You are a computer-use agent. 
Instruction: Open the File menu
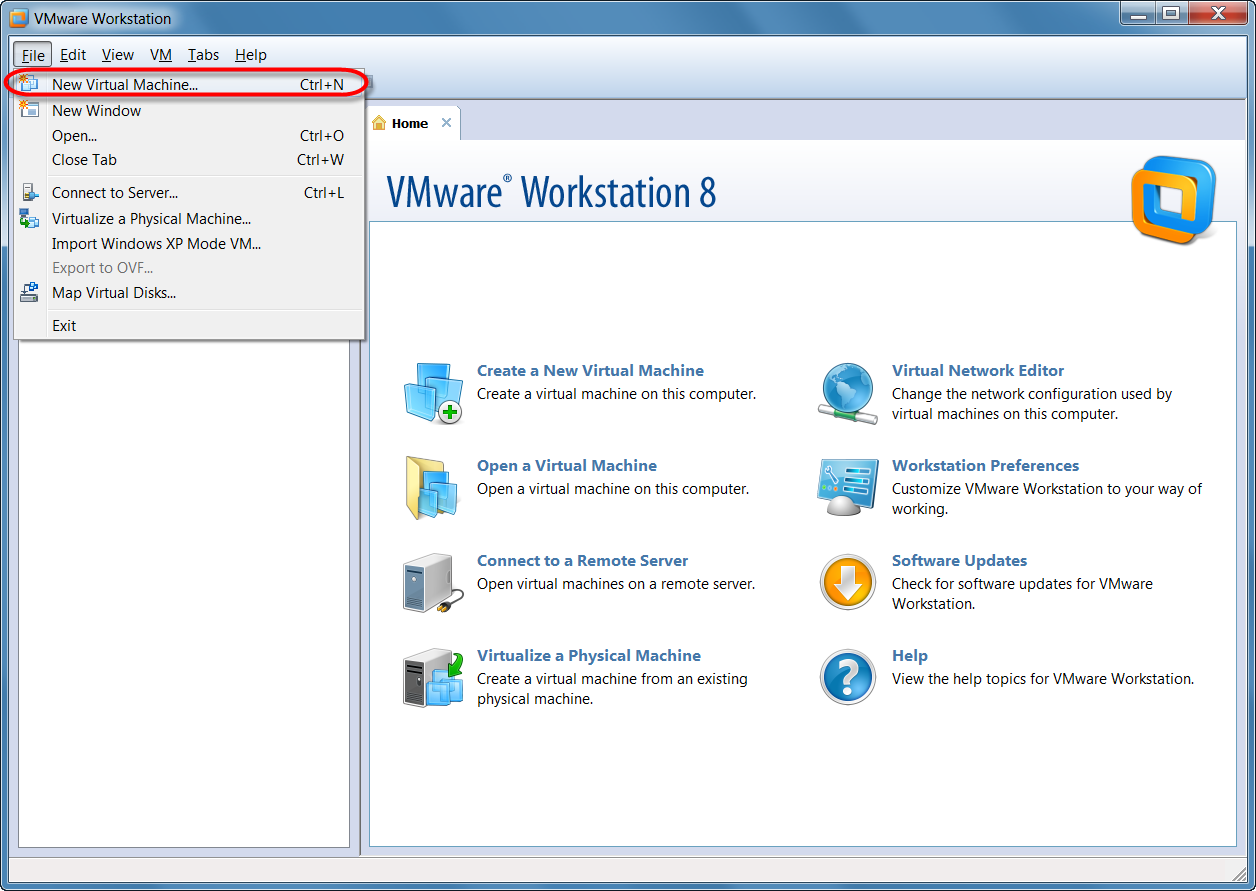[x=33, y=55]
